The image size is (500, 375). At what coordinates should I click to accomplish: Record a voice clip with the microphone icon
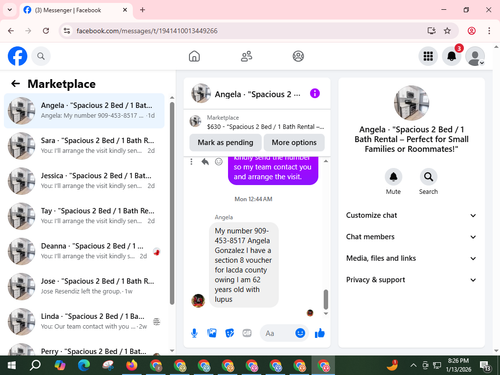tap(194, 333)
